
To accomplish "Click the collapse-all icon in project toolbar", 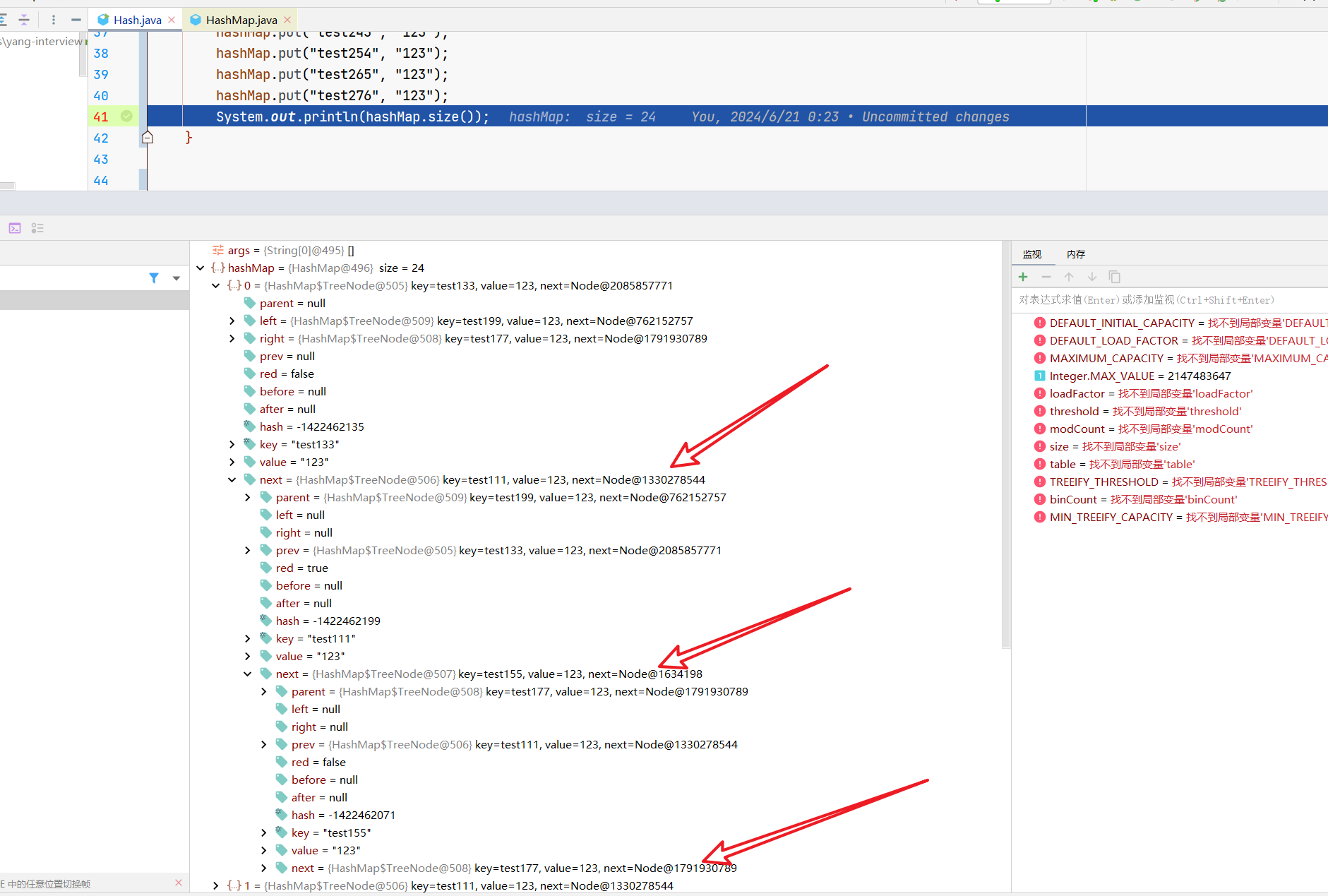I will [x=24, y=20].
